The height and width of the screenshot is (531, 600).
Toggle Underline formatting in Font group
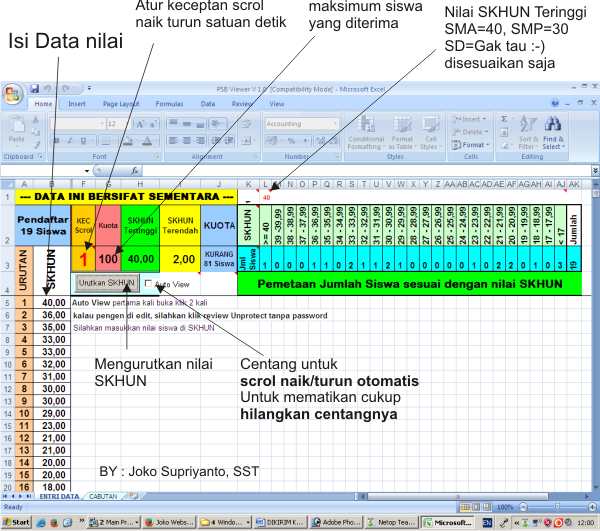tap(83, 141)
